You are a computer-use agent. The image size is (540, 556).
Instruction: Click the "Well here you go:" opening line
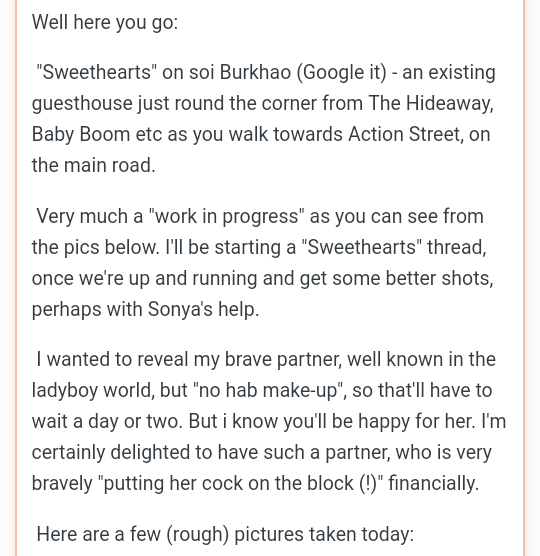pos(105,23)
